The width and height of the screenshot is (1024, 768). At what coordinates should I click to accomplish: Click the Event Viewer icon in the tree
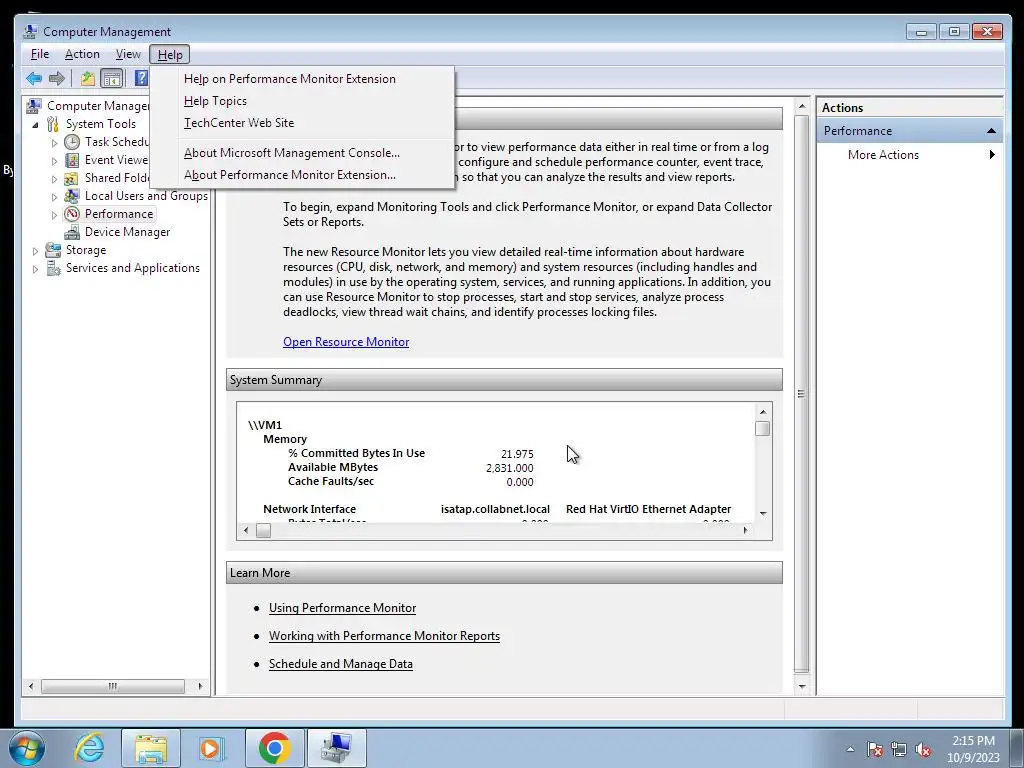pos(72,160)
